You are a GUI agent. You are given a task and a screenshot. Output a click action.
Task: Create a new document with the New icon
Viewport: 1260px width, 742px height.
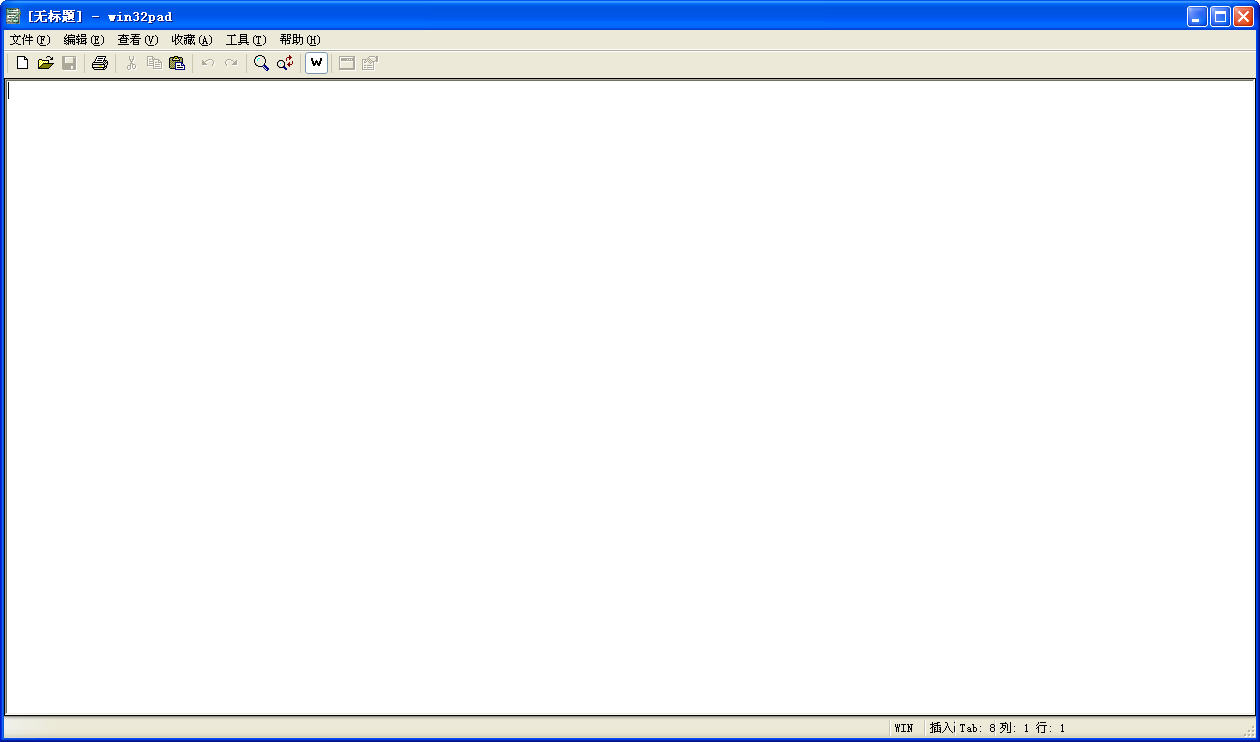22,63
